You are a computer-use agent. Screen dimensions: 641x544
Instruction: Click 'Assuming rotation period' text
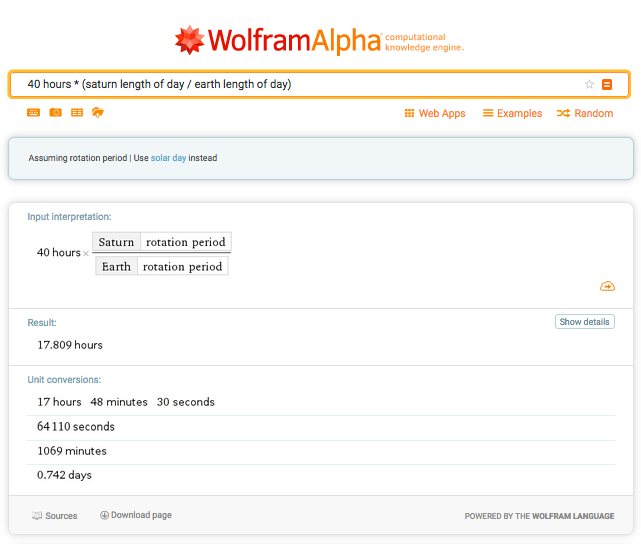(x=78, y=158)
